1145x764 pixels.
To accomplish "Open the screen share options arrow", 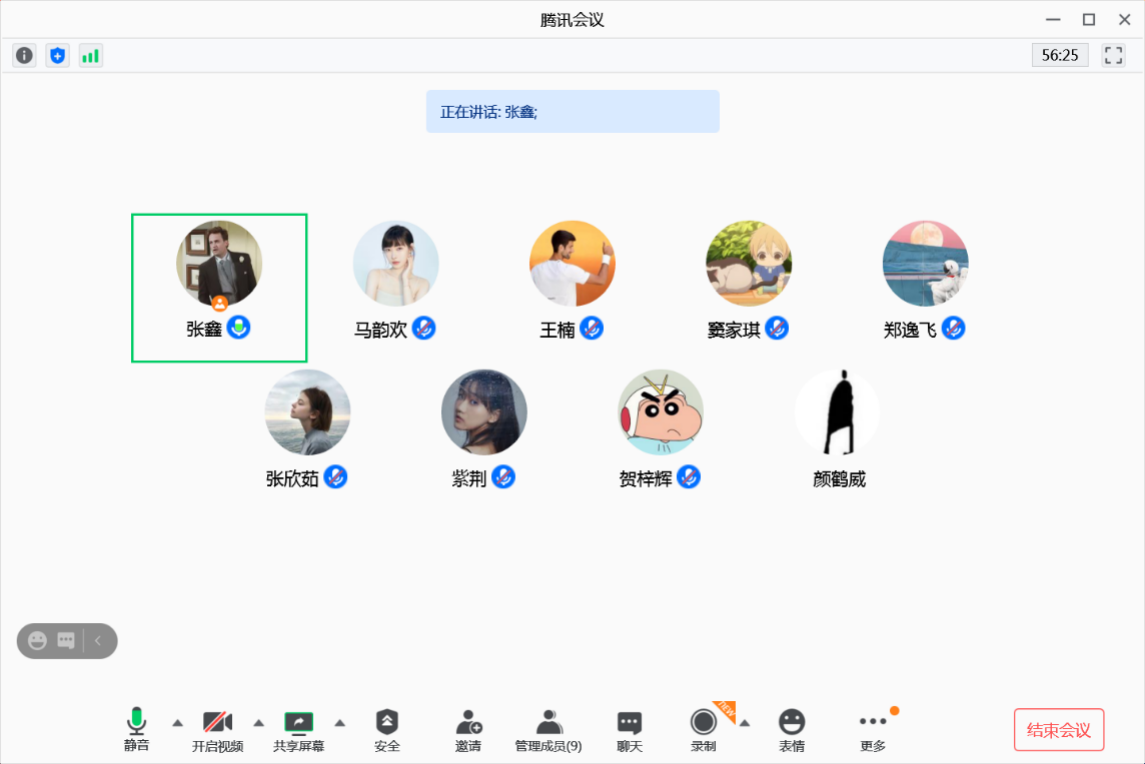I will point(340,722).
